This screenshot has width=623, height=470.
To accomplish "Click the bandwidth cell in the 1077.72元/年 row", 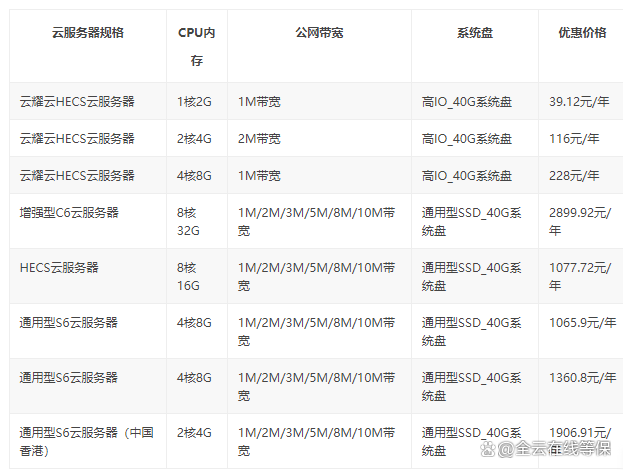I will [x=317, y=276].
